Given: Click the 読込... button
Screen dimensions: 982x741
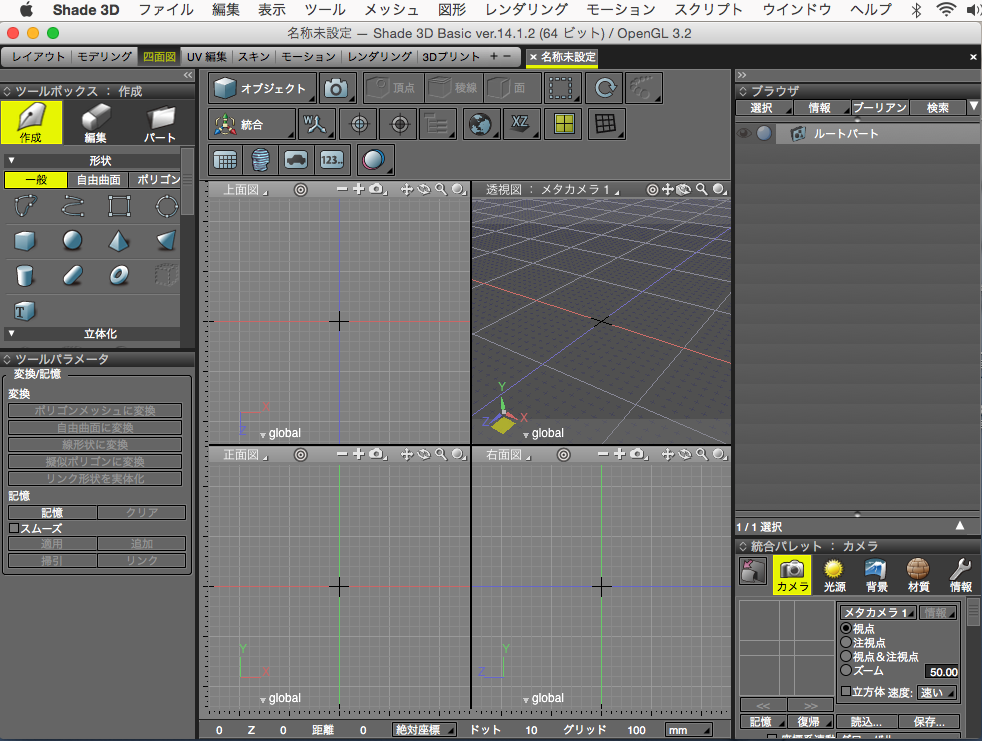Looking at the screenshot, I should pos(866,722).
